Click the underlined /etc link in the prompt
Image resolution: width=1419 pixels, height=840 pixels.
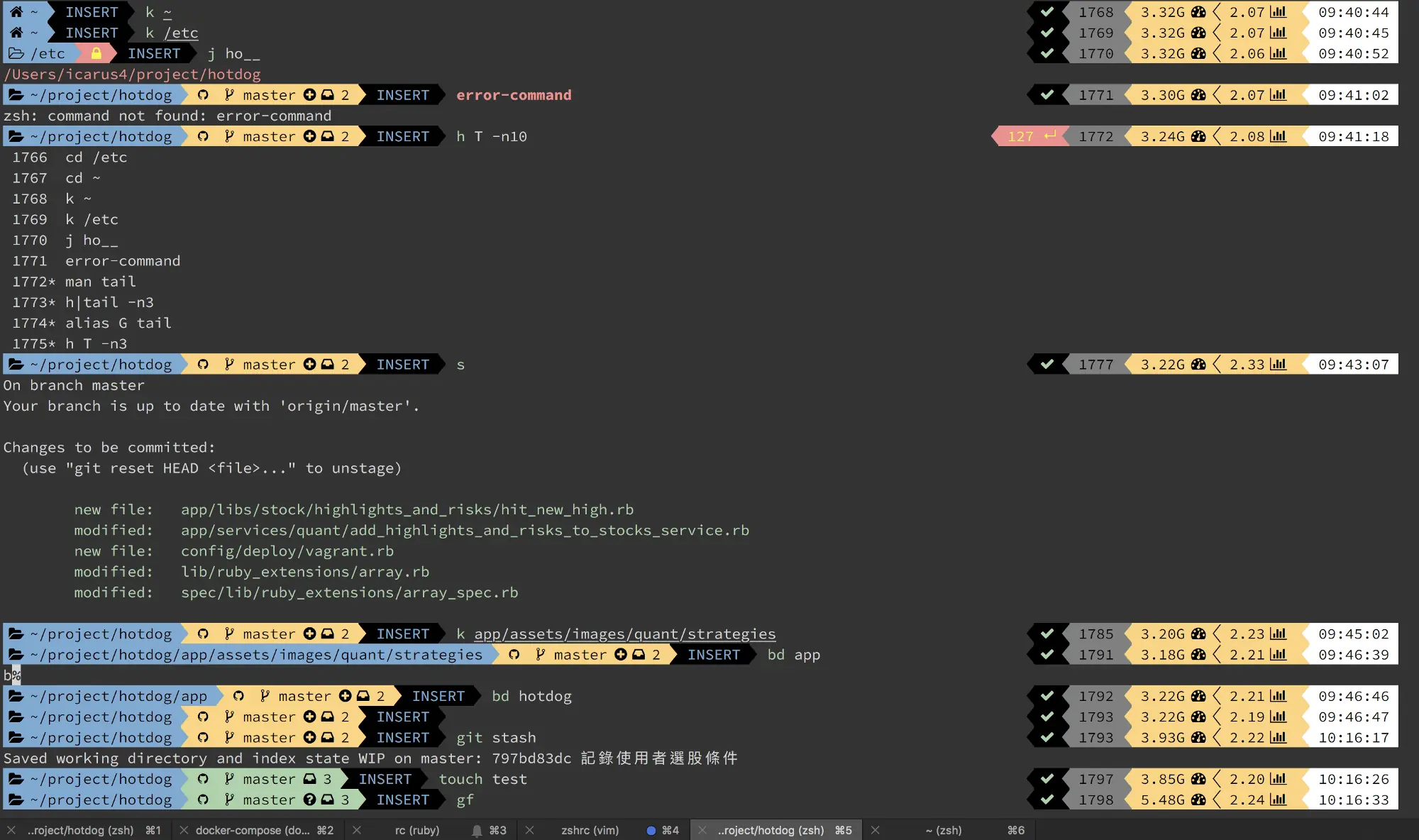182,33
